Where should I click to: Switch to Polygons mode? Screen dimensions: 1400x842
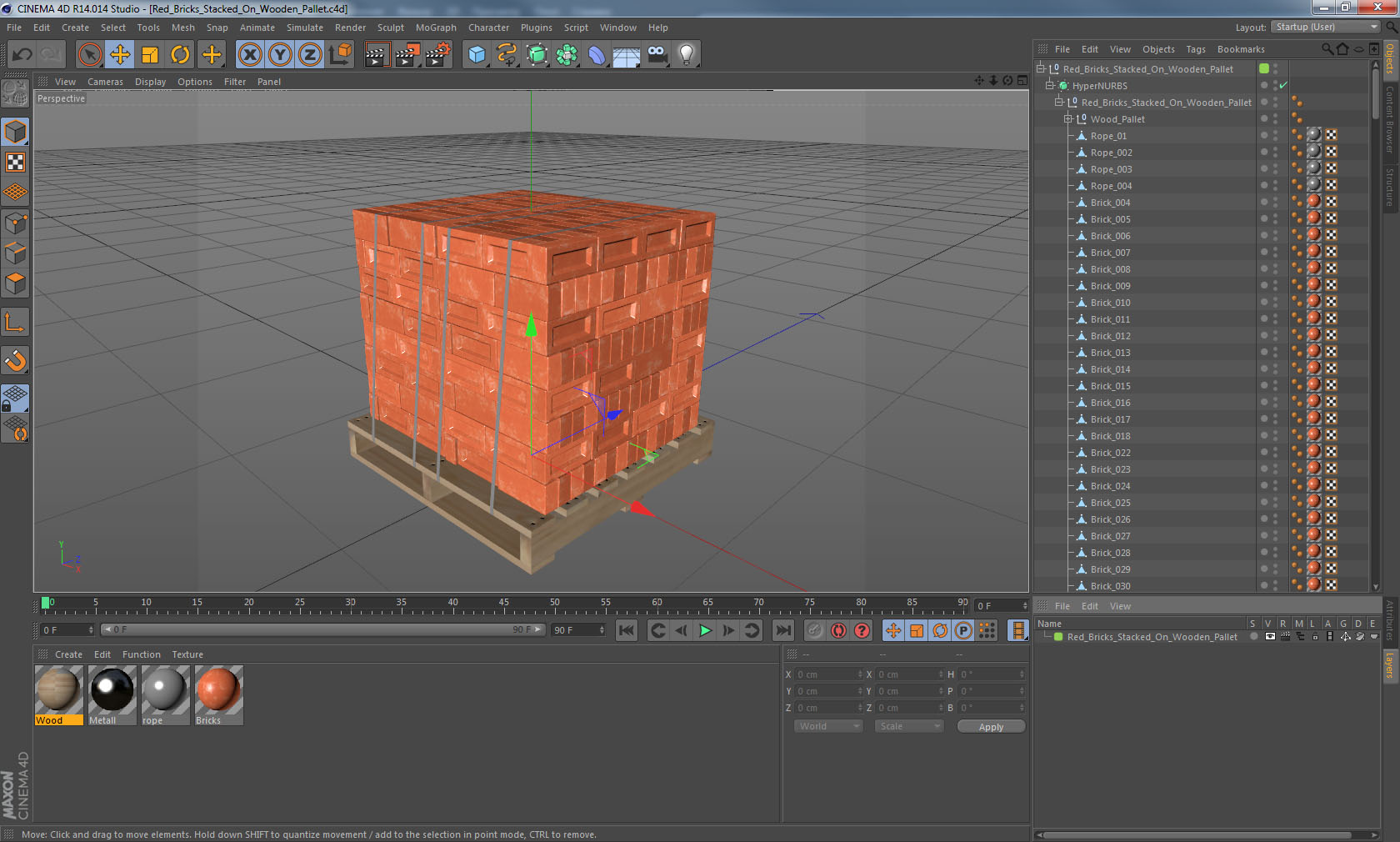coord(16,283)
